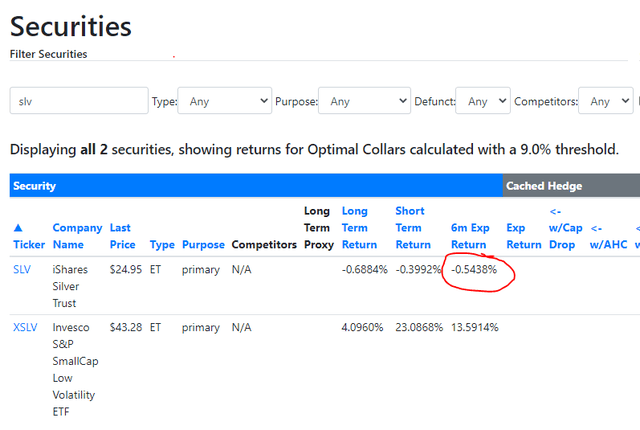Open the XSLV ticker link
The height and width of the screenshot is (430, 640).
(x=26, y=327)
